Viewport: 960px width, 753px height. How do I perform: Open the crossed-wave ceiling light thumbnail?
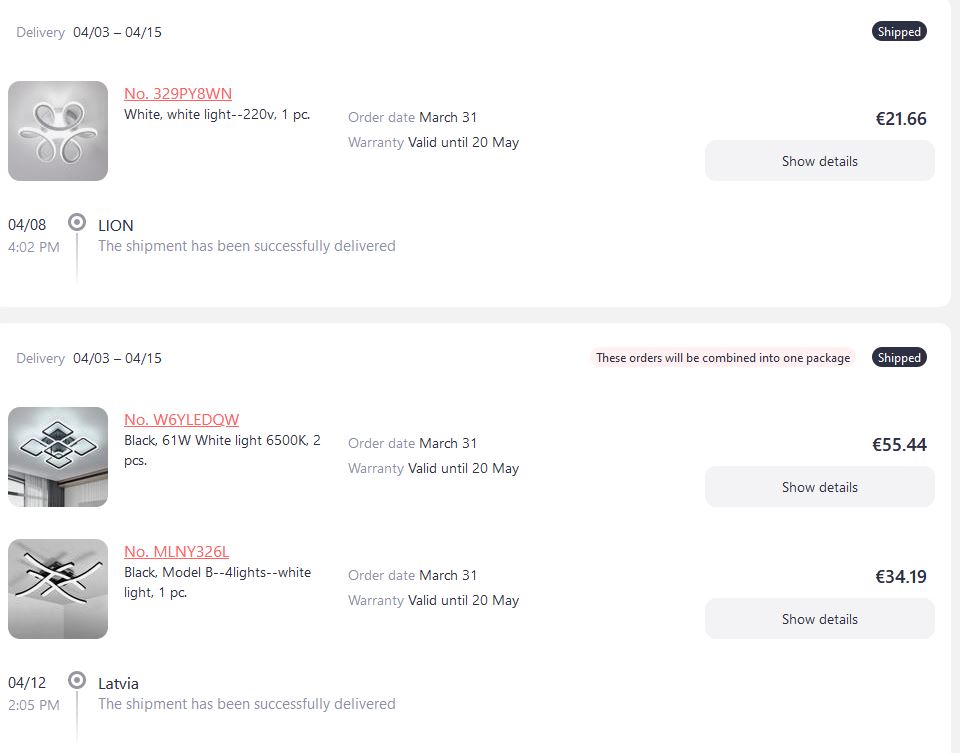pyautogui.click(x=58, y=589)
